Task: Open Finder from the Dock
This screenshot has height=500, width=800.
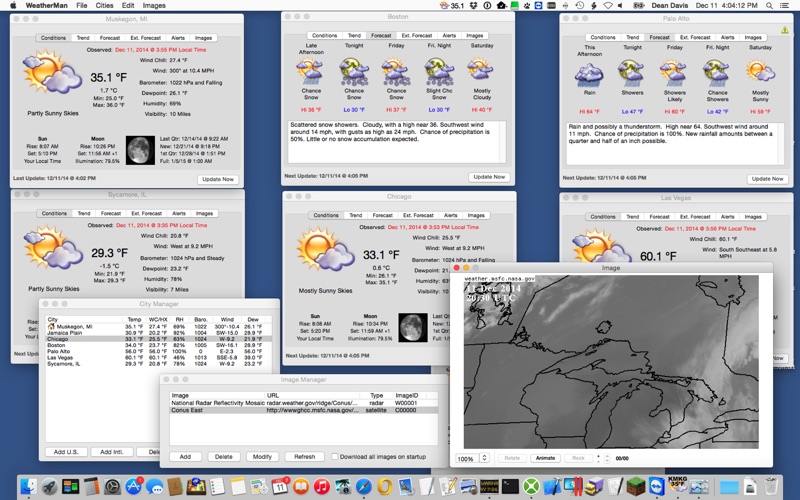Action: click(x=28, y=486)
